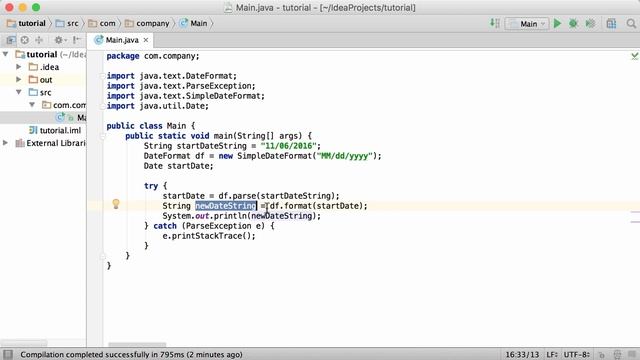
Task: Click com breadcrumb in navigation bar
Action: tap(102, 23)
